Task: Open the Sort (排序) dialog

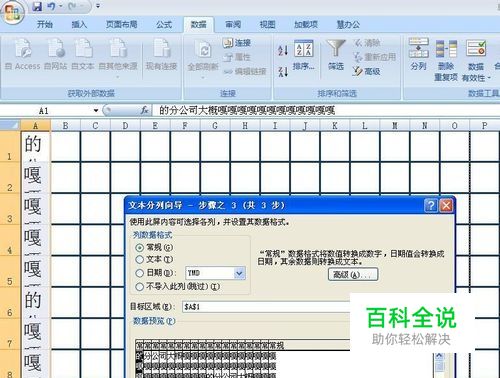Action: [x=304, y=55]
